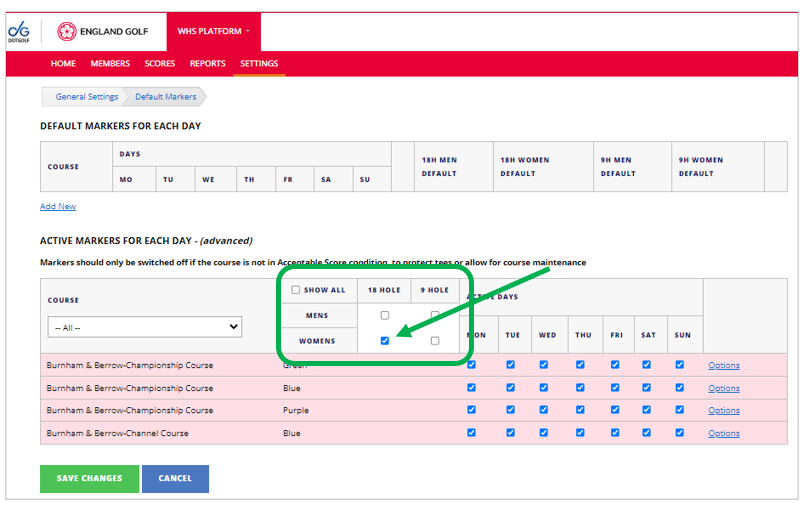Go to the Home menu item
Viewport: 810px width, 509px height.
click(63, 64)
